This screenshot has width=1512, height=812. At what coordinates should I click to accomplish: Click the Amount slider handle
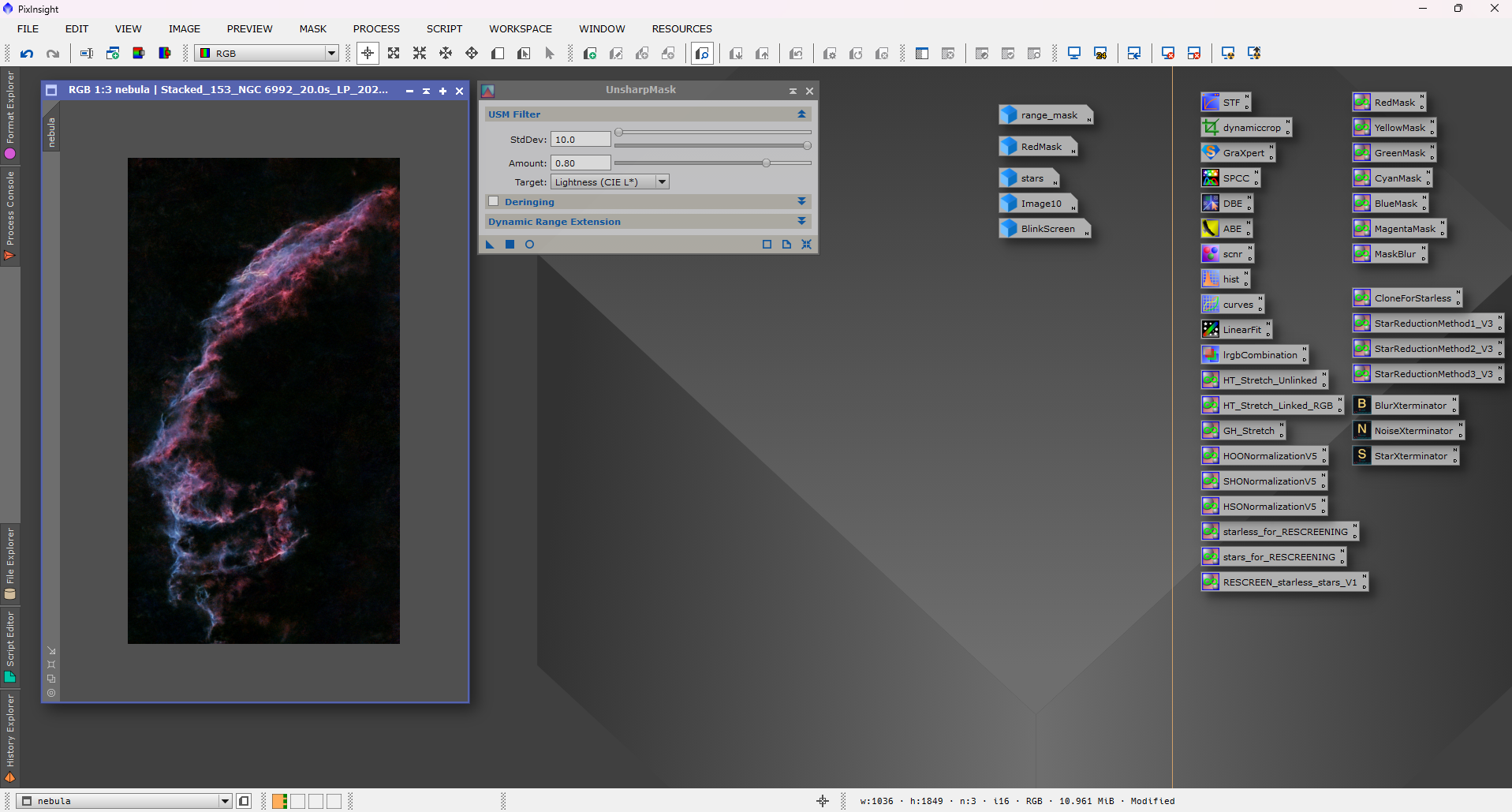[x=766, y=163]
